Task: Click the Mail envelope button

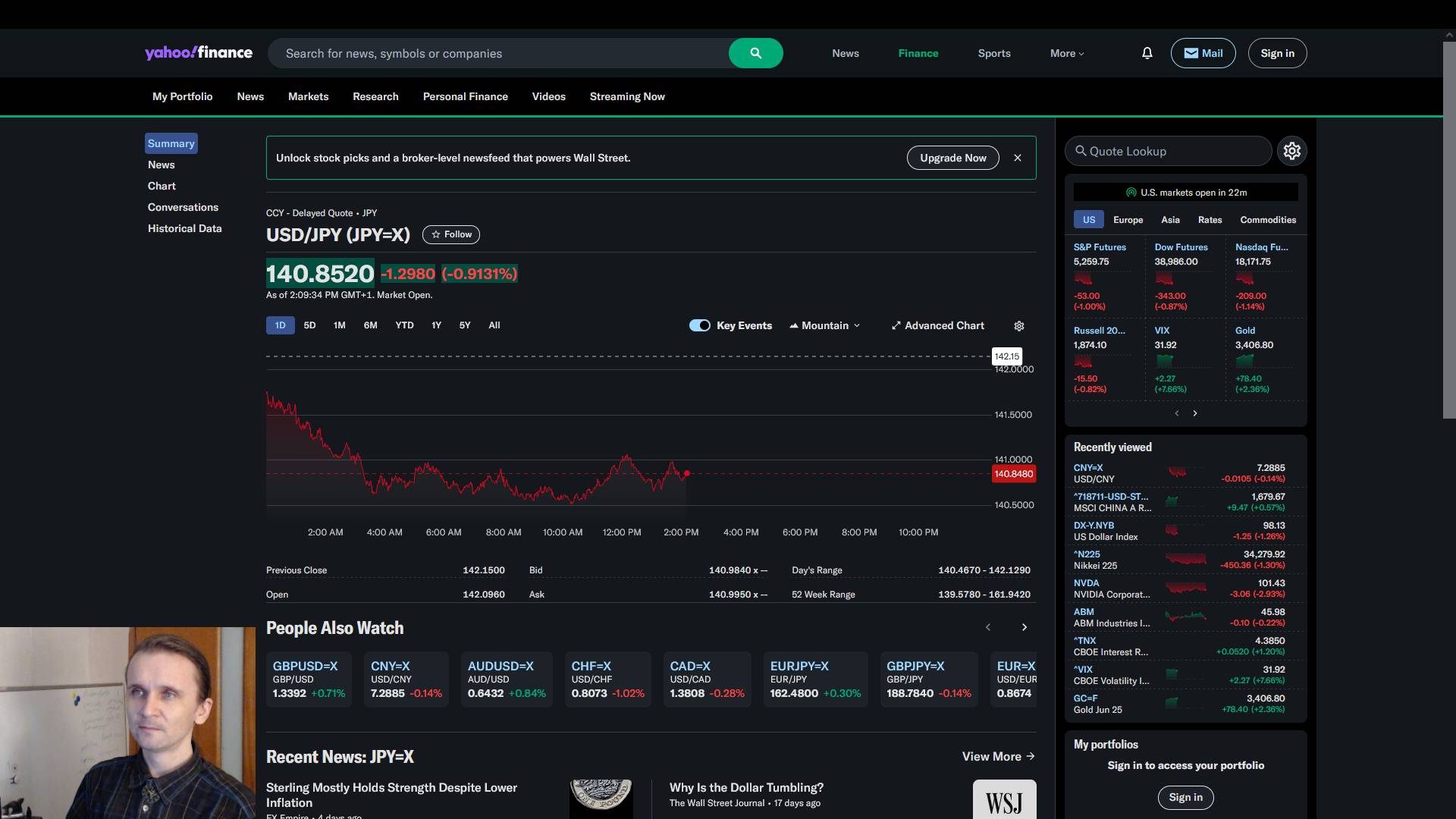Action: pyautogui.click(x=1203, y=53)
